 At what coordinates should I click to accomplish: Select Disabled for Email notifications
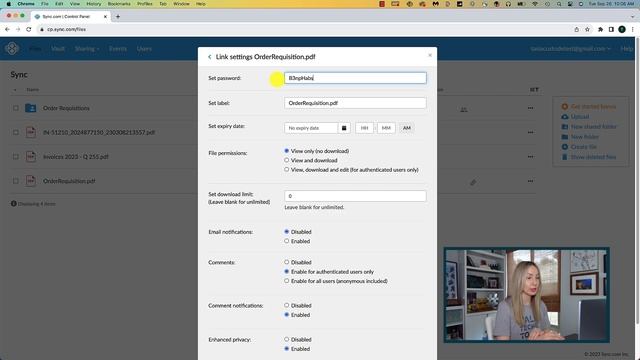tap(287, 231)
